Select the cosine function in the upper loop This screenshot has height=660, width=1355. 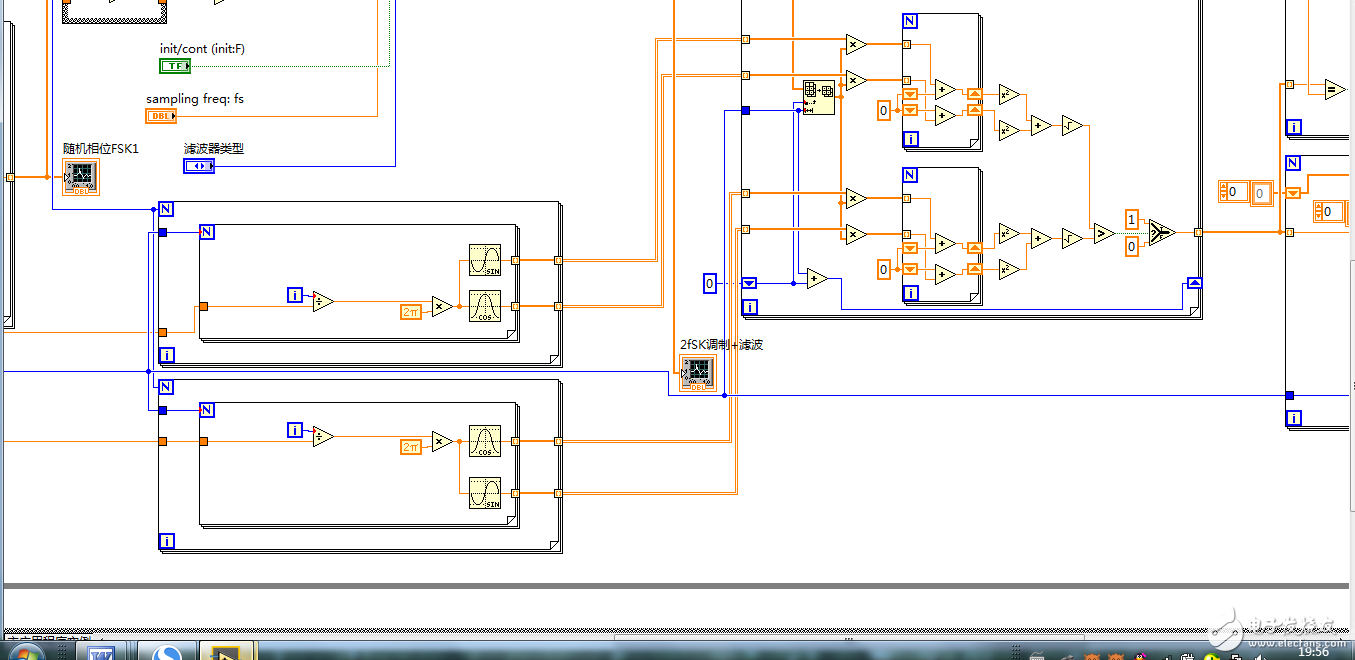pyautogui.click(x=485, y=305)
